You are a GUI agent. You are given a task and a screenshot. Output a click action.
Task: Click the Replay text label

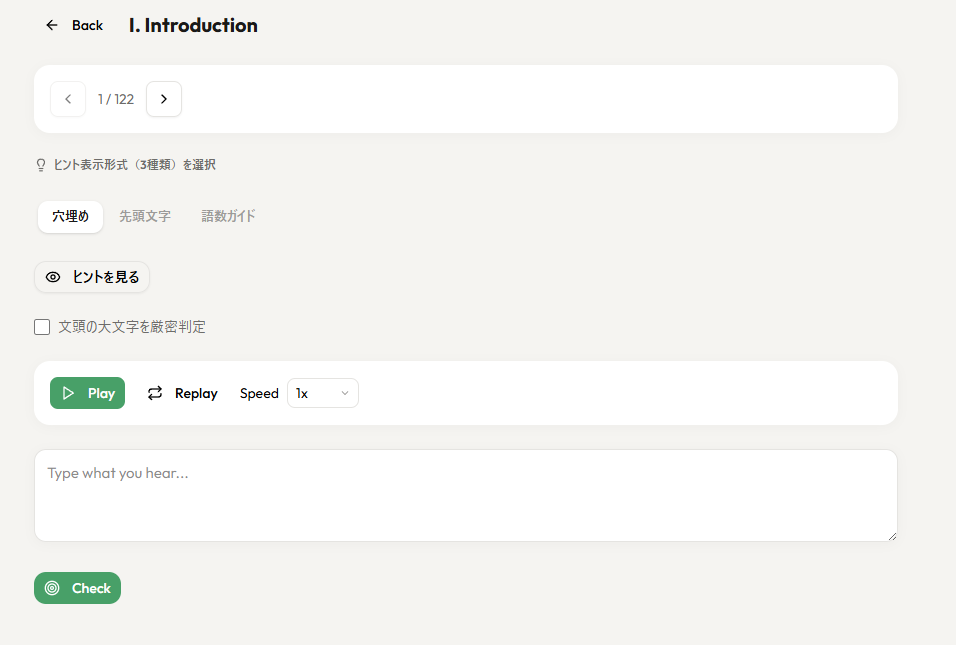(x=196, y=393)
